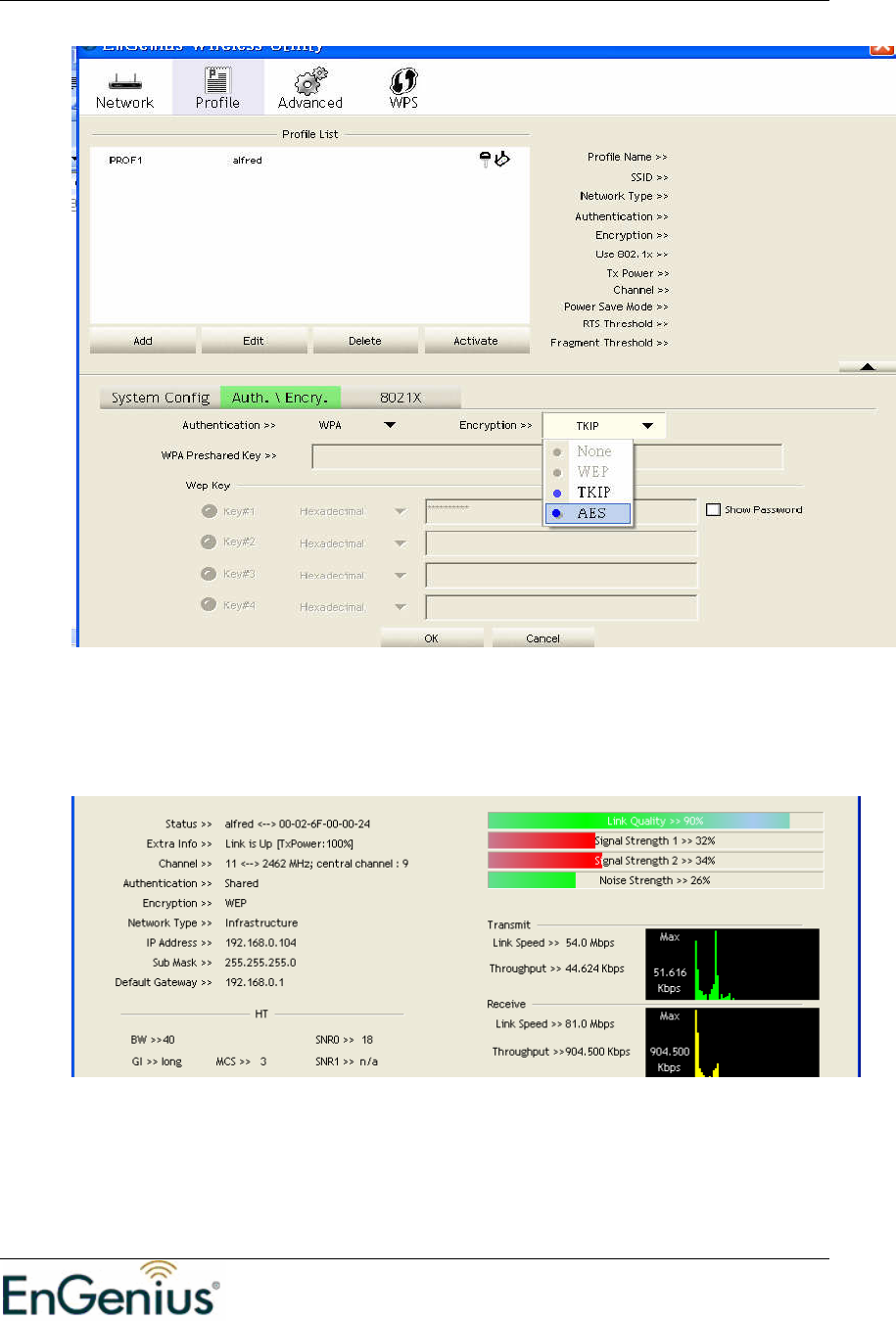The height and width of the screenshot is (1321, 896).
Task: Close the EnGenius Wireless Utility window
Action: (x=881, y=49)
